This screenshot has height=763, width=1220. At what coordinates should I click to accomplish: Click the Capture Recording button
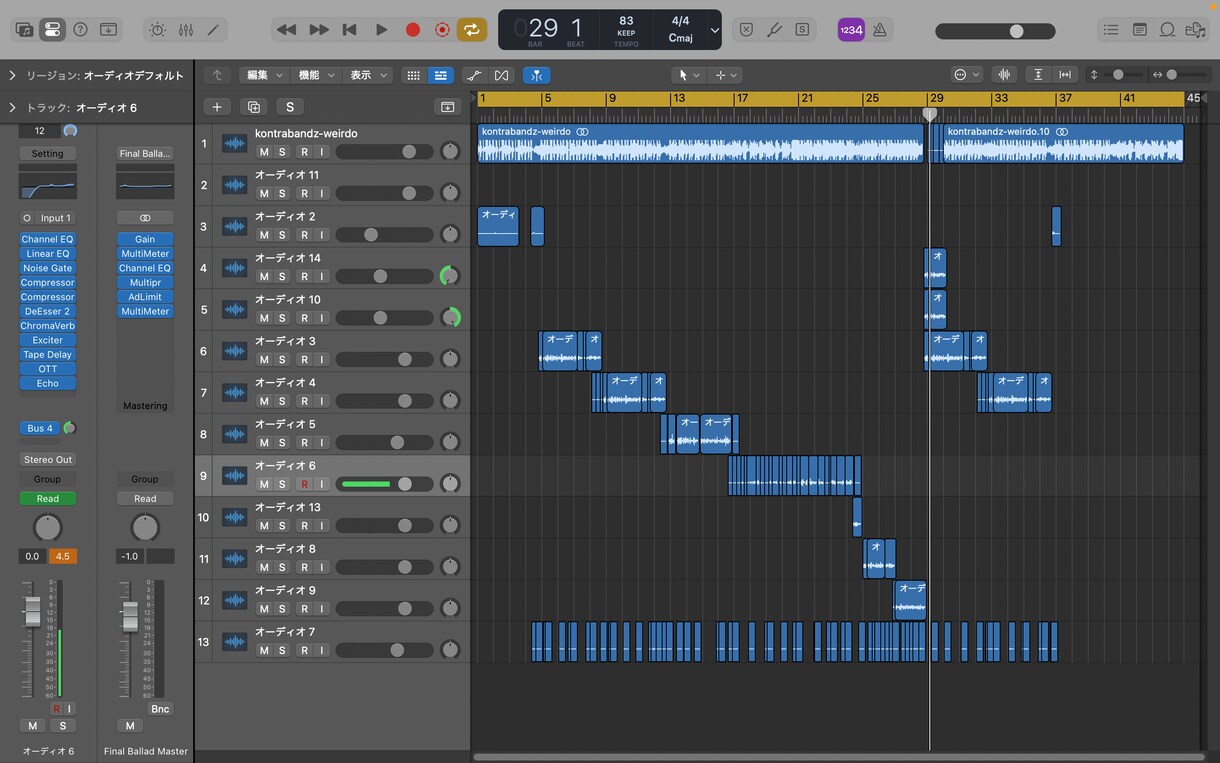click(x=442, y=30)
